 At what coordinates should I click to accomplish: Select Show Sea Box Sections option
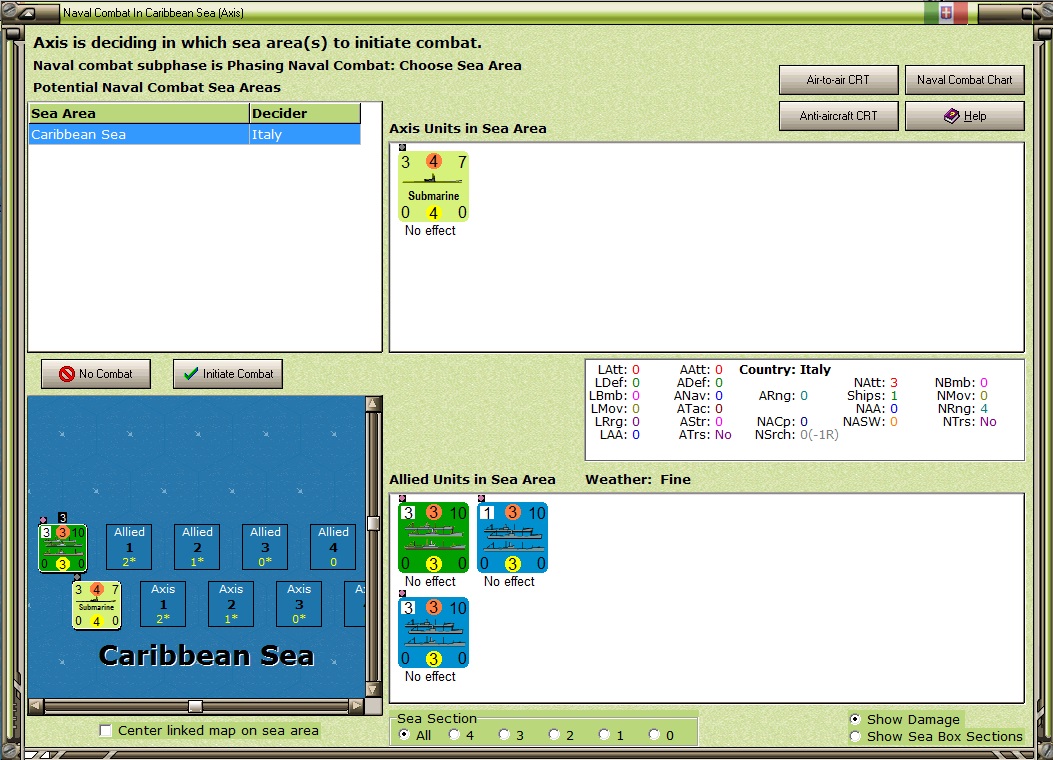tap(855, 737)
